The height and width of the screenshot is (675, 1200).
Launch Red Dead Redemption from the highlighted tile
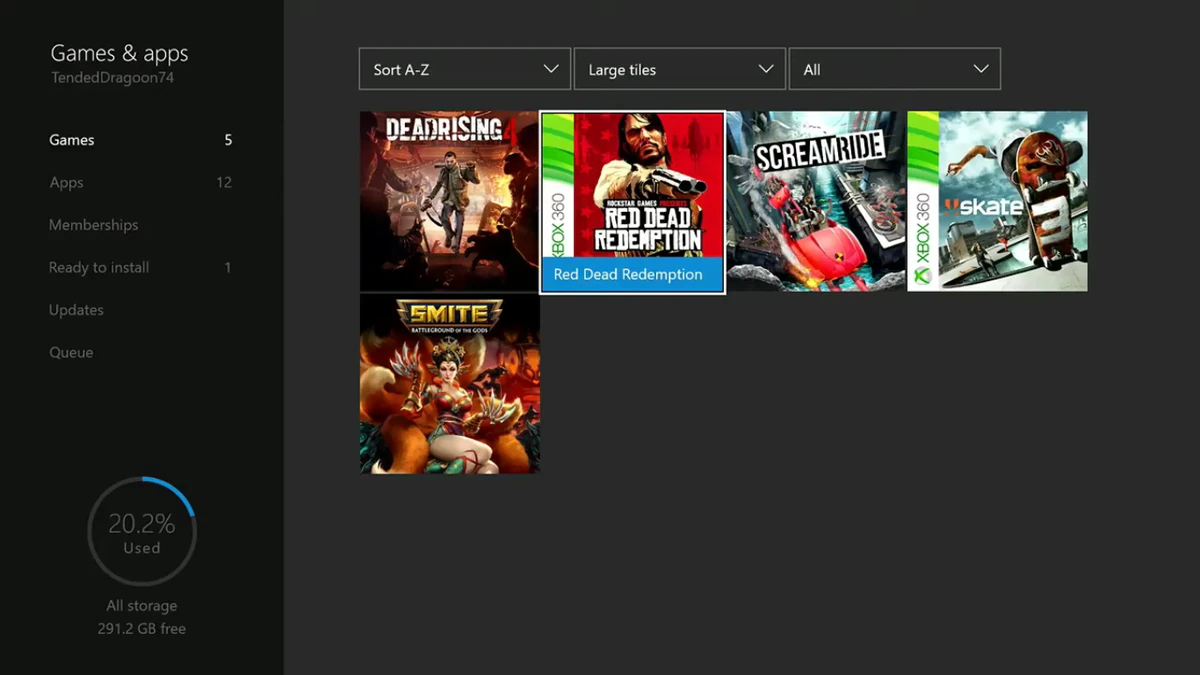point(632,202)
